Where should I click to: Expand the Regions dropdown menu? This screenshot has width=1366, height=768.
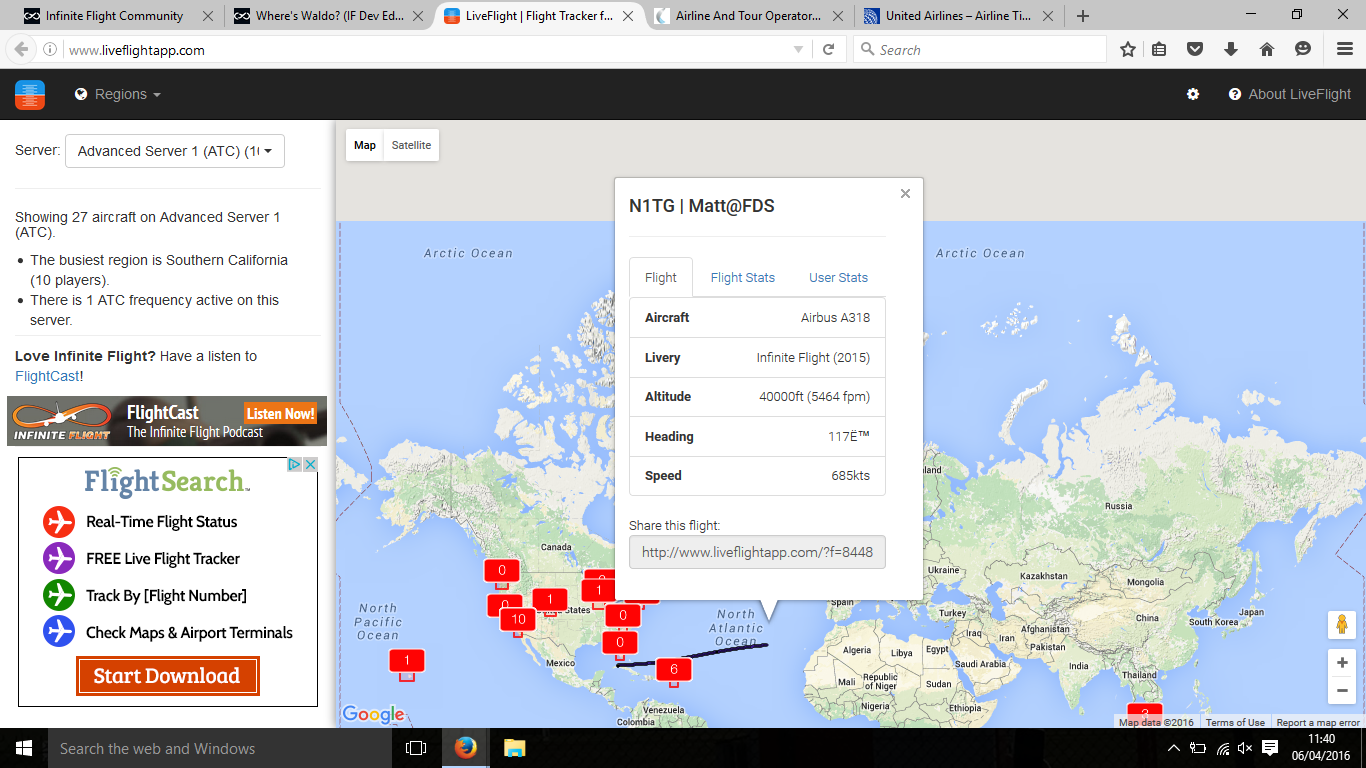coord(118,94)
